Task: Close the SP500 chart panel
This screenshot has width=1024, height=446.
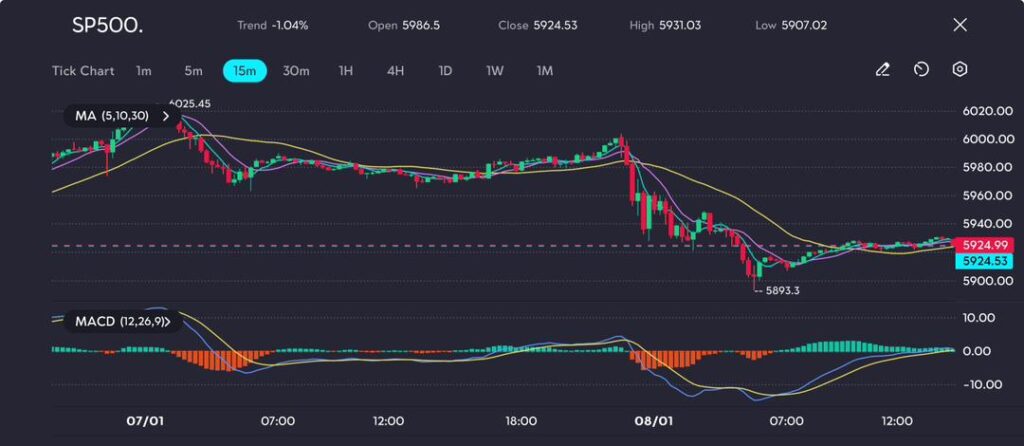Action: (960, 25)
